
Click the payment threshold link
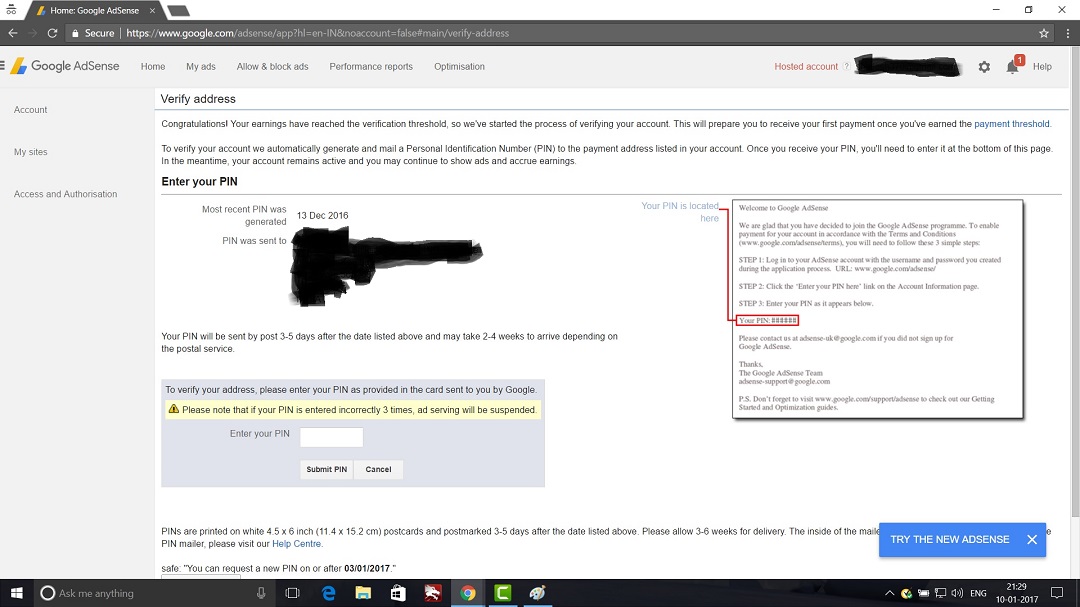(x=1012, y=124)
